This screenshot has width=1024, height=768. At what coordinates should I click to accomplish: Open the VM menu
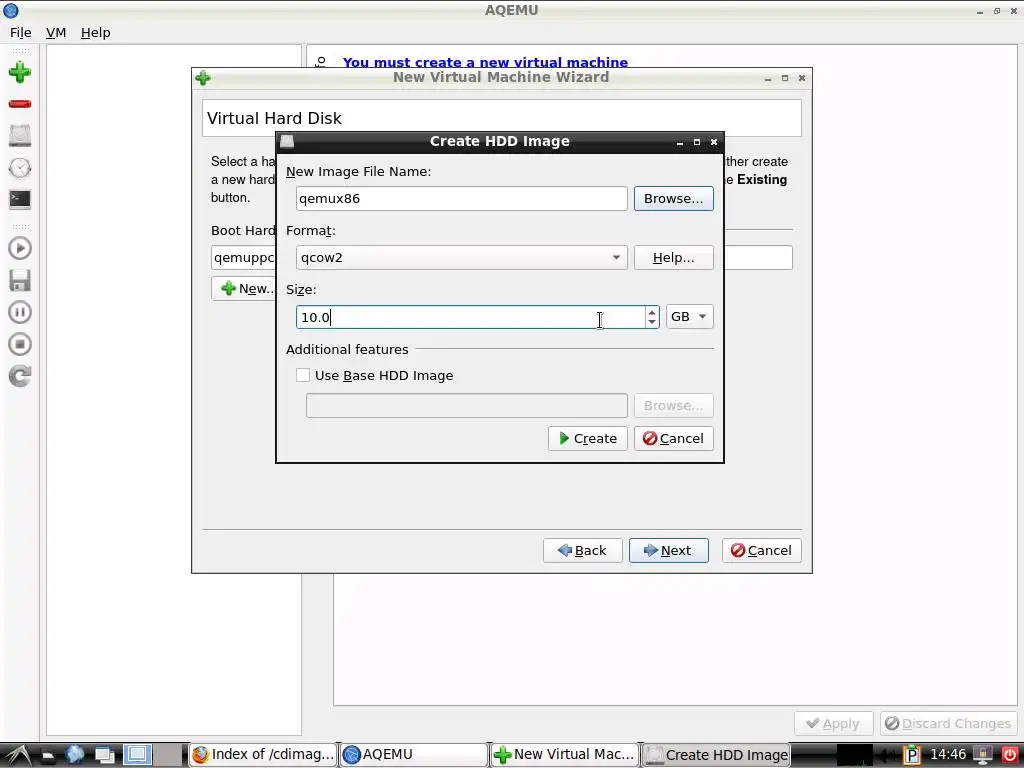tap(56, 33)
